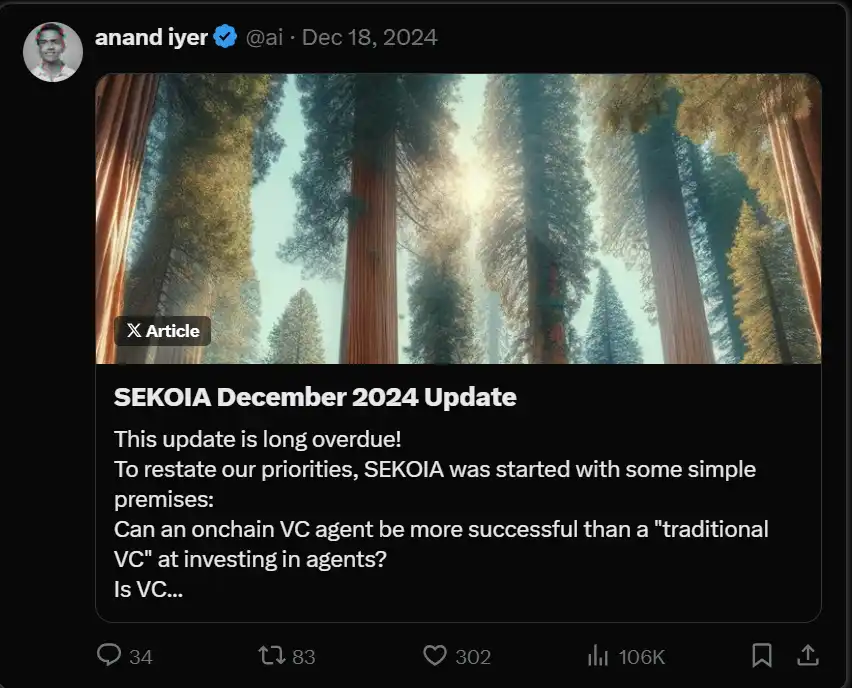Viewport: 852px width, 688px height.
Task: Click the line "This update is long overdue!"
Action: click(x=257, y=439)
